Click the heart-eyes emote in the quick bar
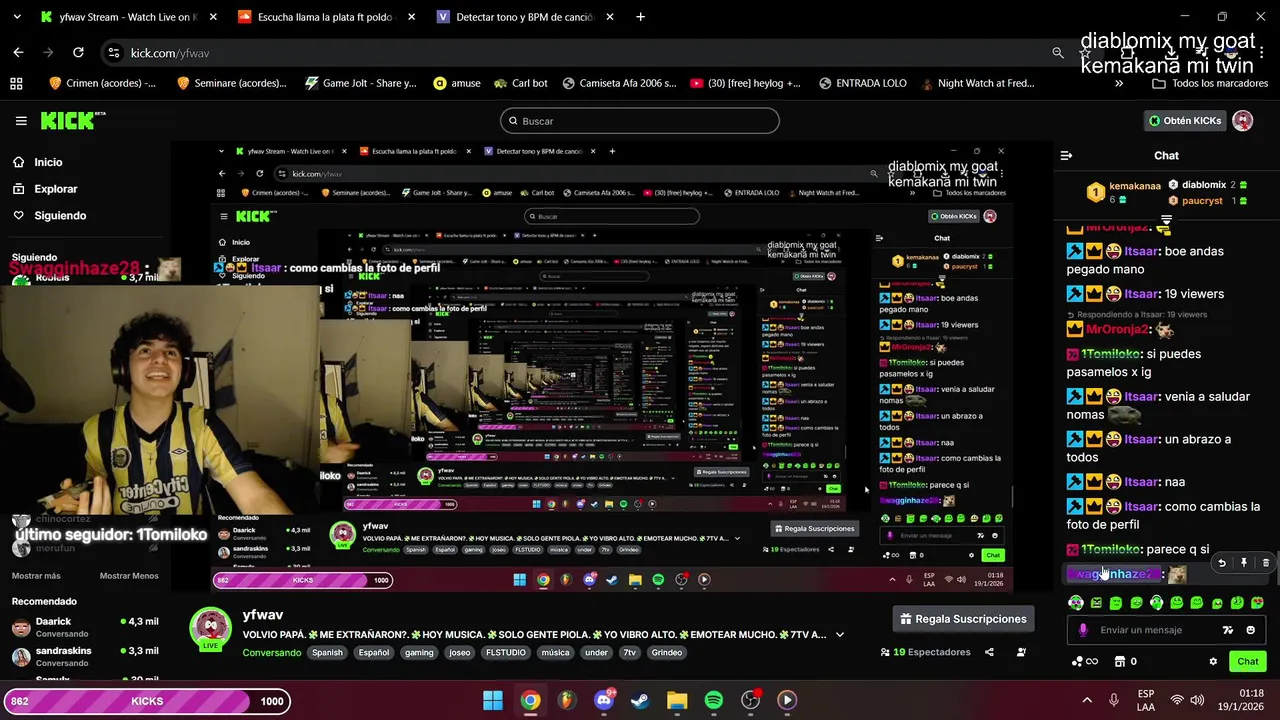Screen dimensions: 1280x720 (1257, 603)
